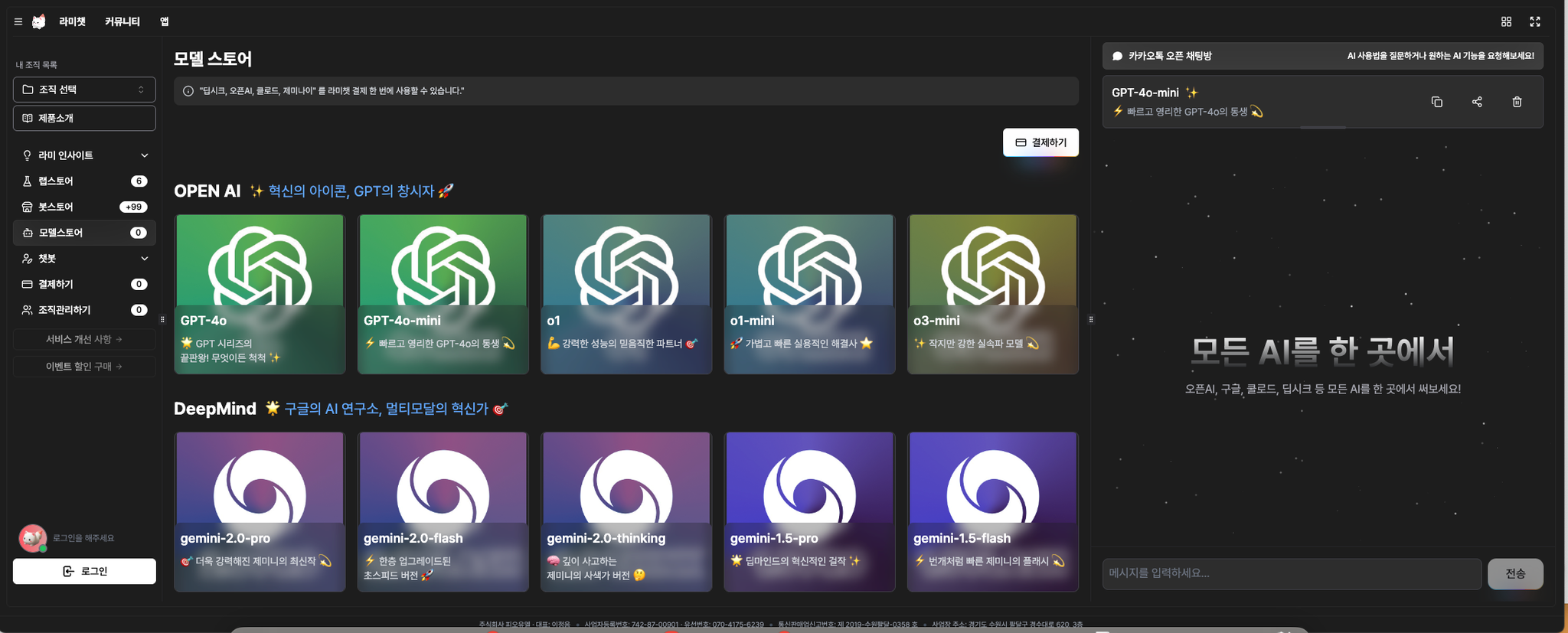Viewport: 1568px width, 633px height.
Task: Select the GPT-4o model card
Action: [x=260, y=294]
